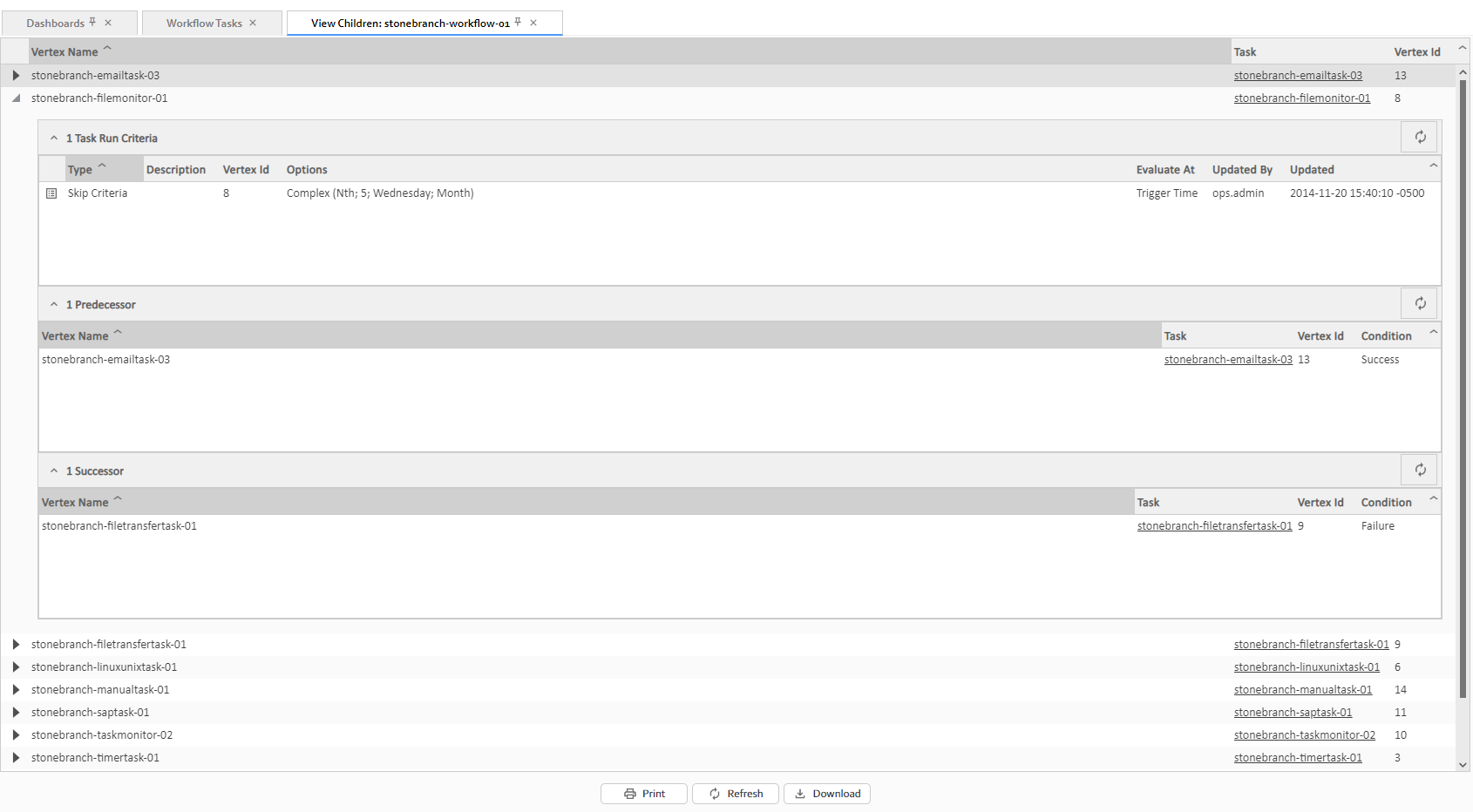Screen dimensions: 1473x812
Task: Click refresh icon in Successor section
Action: pyautogui.click(x=1420, y=470)
